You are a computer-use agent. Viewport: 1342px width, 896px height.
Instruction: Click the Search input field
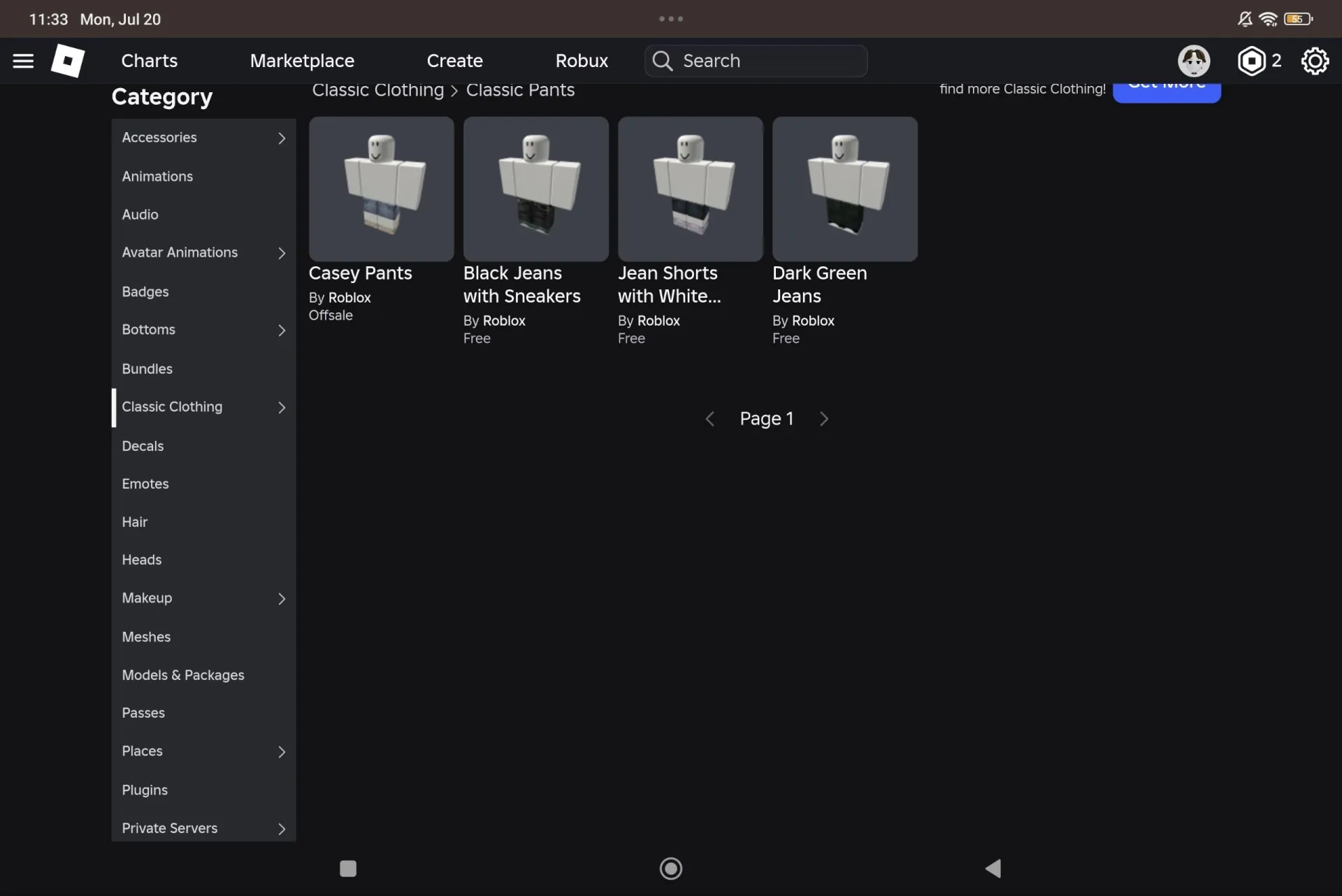coord(756,61)
